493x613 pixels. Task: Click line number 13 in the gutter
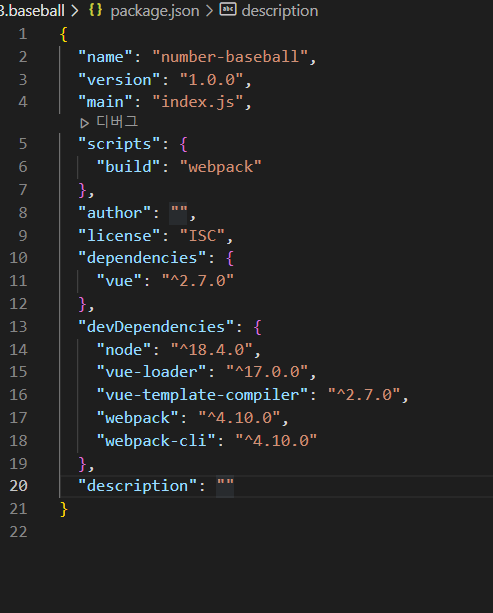pos(18,326)
